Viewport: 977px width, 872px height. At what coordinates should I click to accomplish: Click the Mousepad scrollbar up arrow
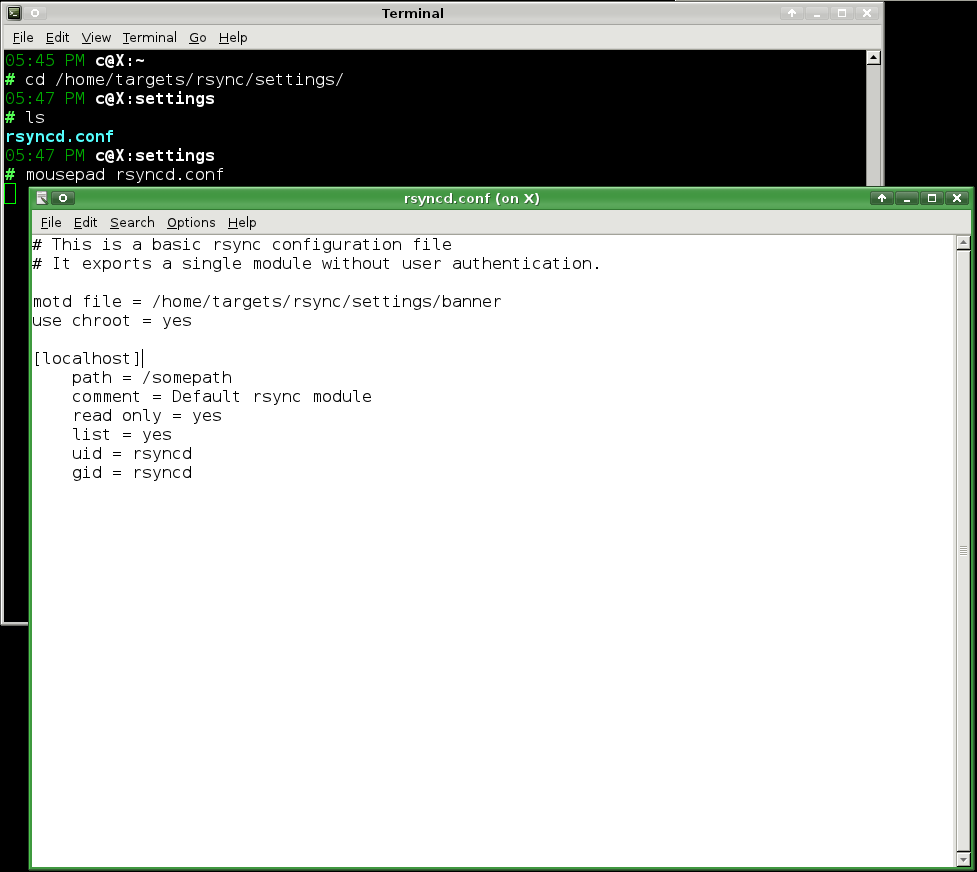[x=963, y=242]
